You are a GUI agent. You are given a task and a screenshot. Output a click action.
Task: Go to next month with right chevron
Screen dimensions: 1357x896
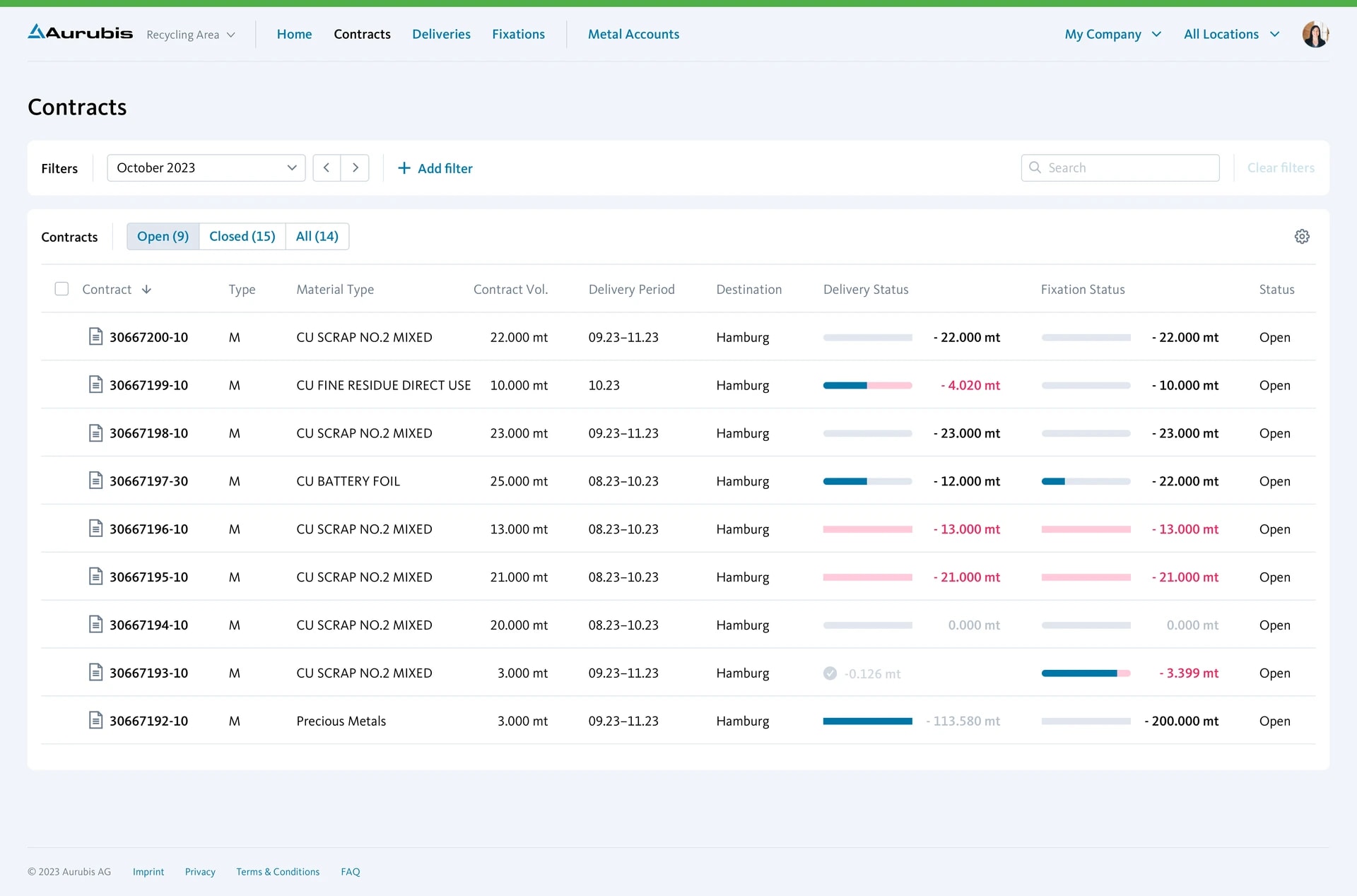355,167
